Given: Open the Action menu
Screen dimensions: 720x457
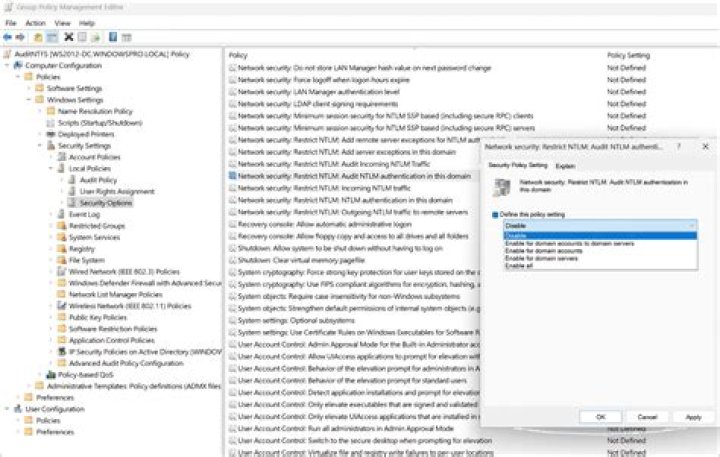Looking at the screenshot, I should click(35, 23).
